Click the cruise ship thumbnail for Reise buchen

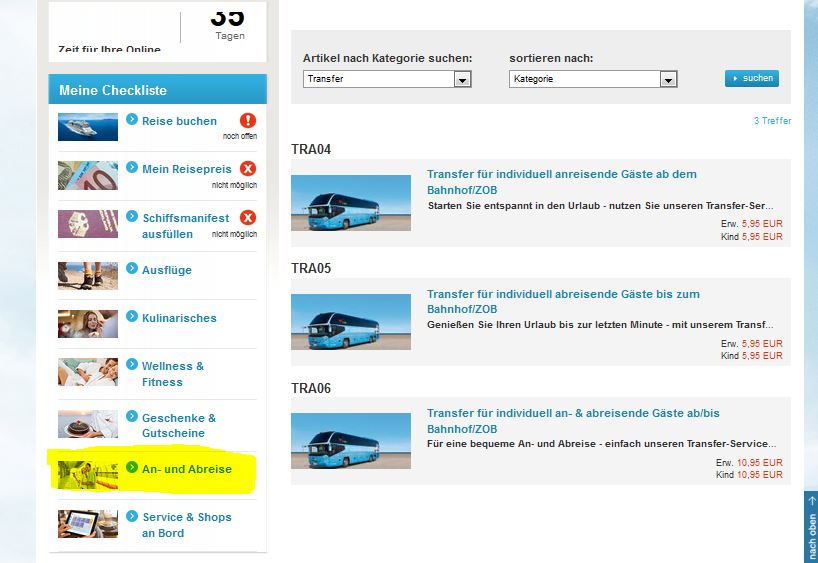point(88,127)
